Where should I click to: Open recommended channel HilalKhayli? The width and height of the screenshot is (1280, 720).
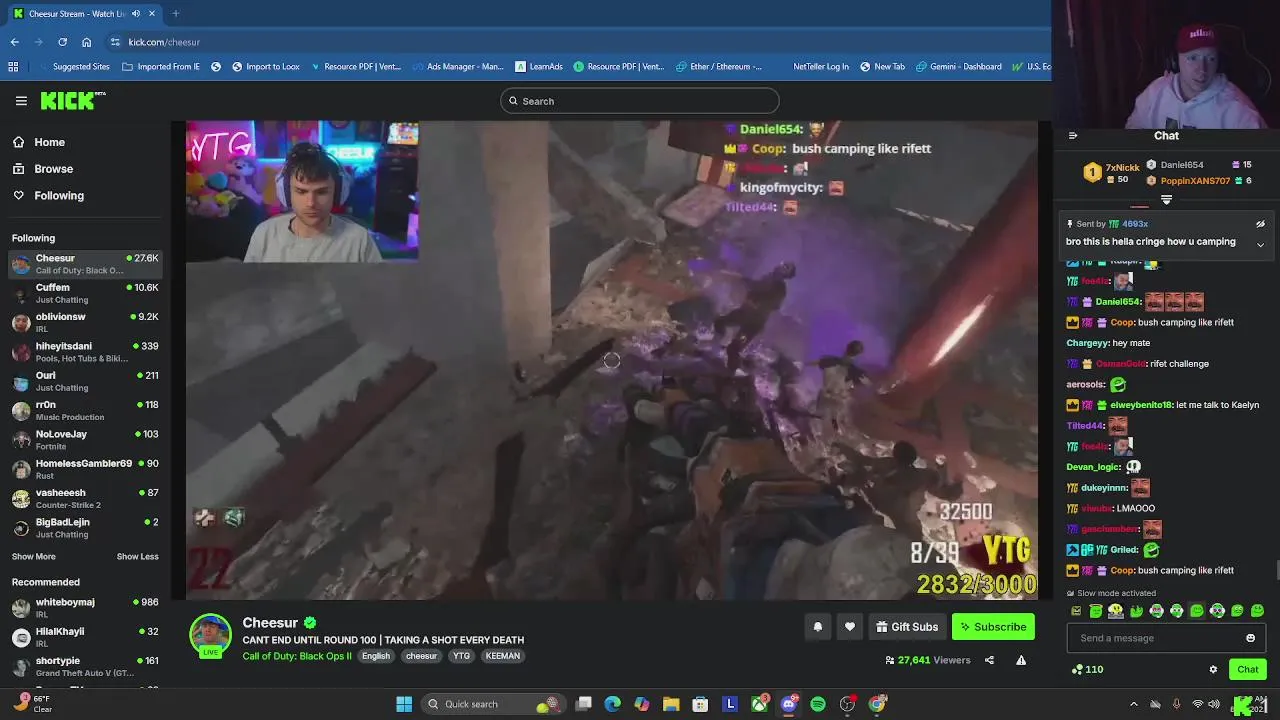pyautogui.click(x=85, y=637)
